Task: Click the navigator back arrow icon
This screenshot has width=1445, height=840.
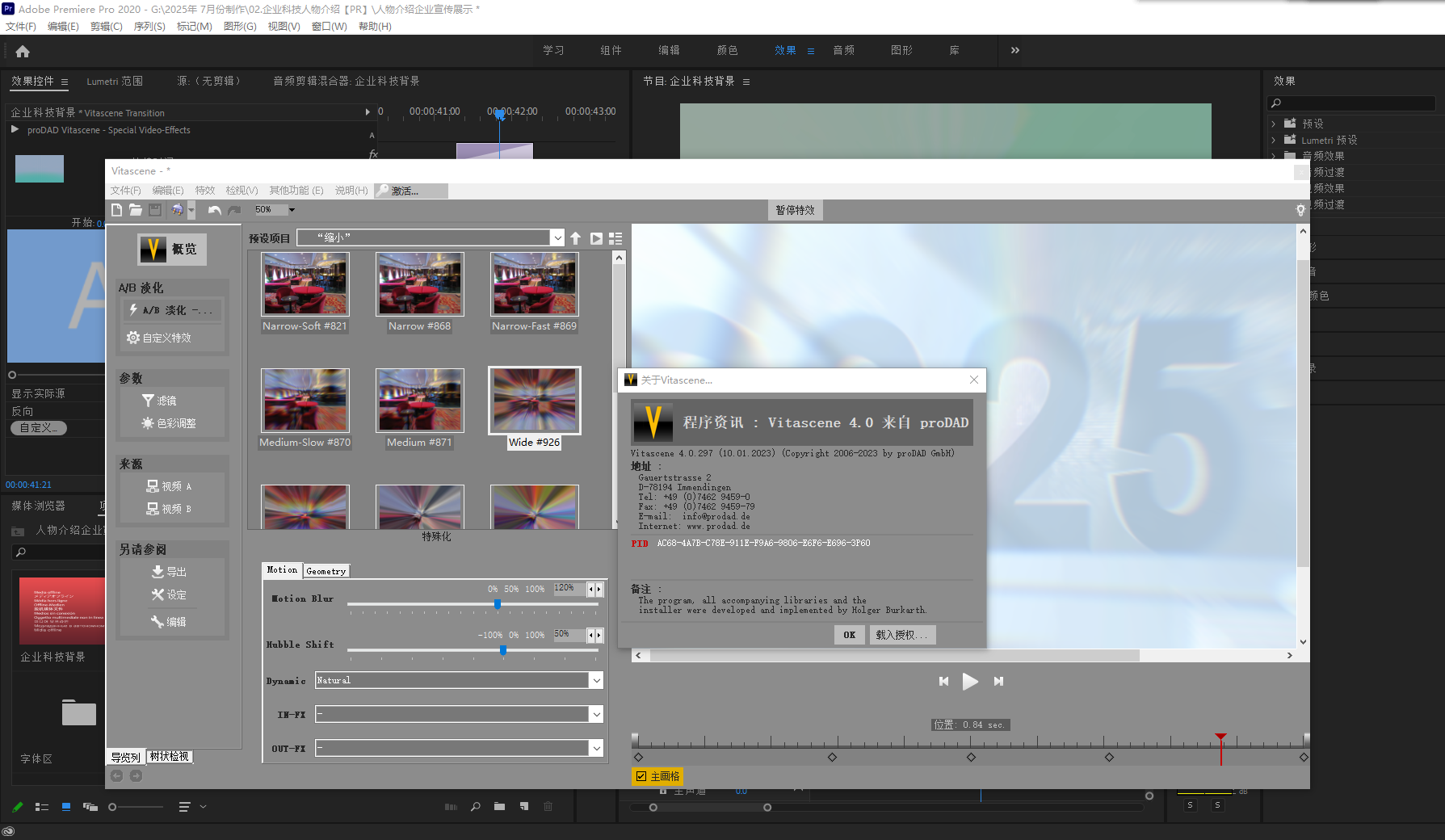Action: tap(116, 775)
